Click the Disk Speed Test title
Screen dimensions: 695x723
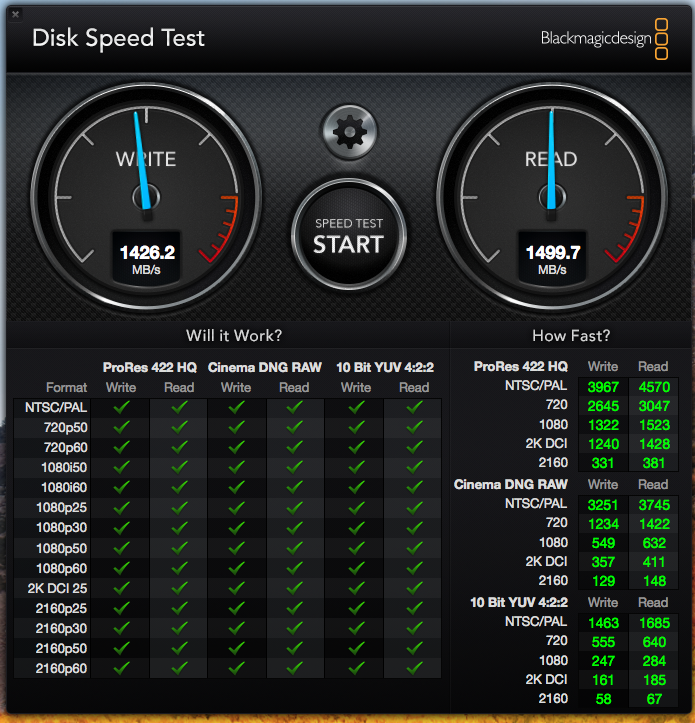[x=118, y=39]
